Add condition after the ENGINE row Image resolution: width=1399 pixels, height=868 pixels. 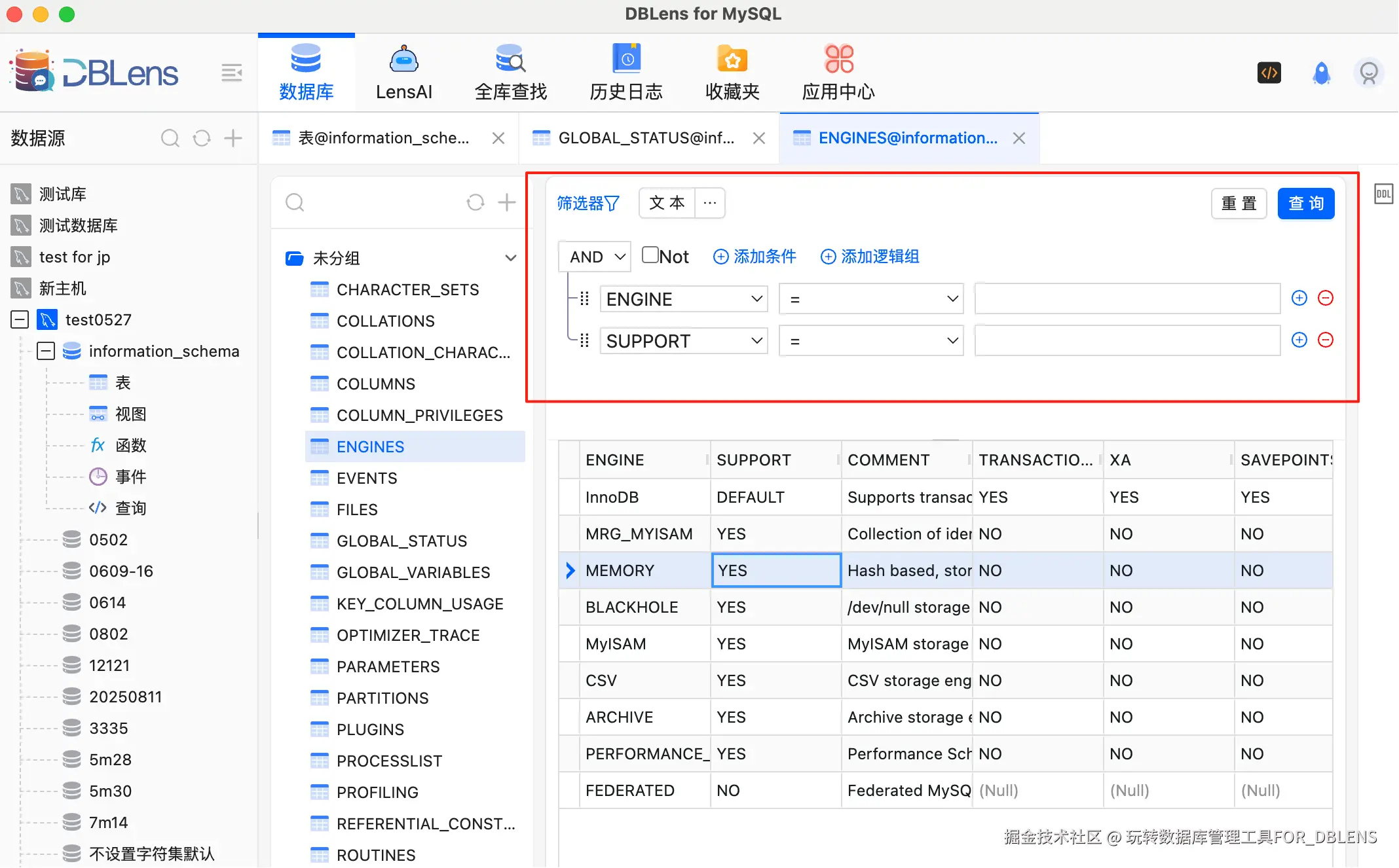point(1299,298)
